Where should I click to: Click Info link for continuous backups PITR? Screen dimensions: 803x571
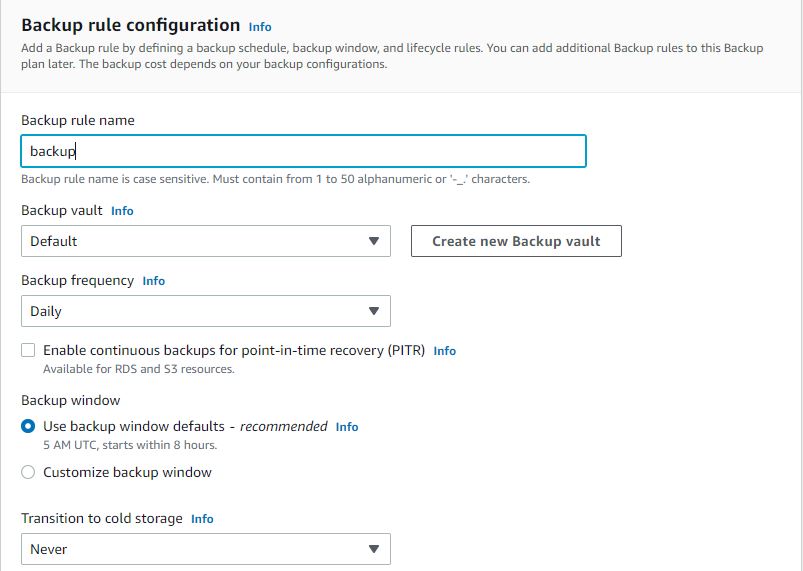point(445,351)
